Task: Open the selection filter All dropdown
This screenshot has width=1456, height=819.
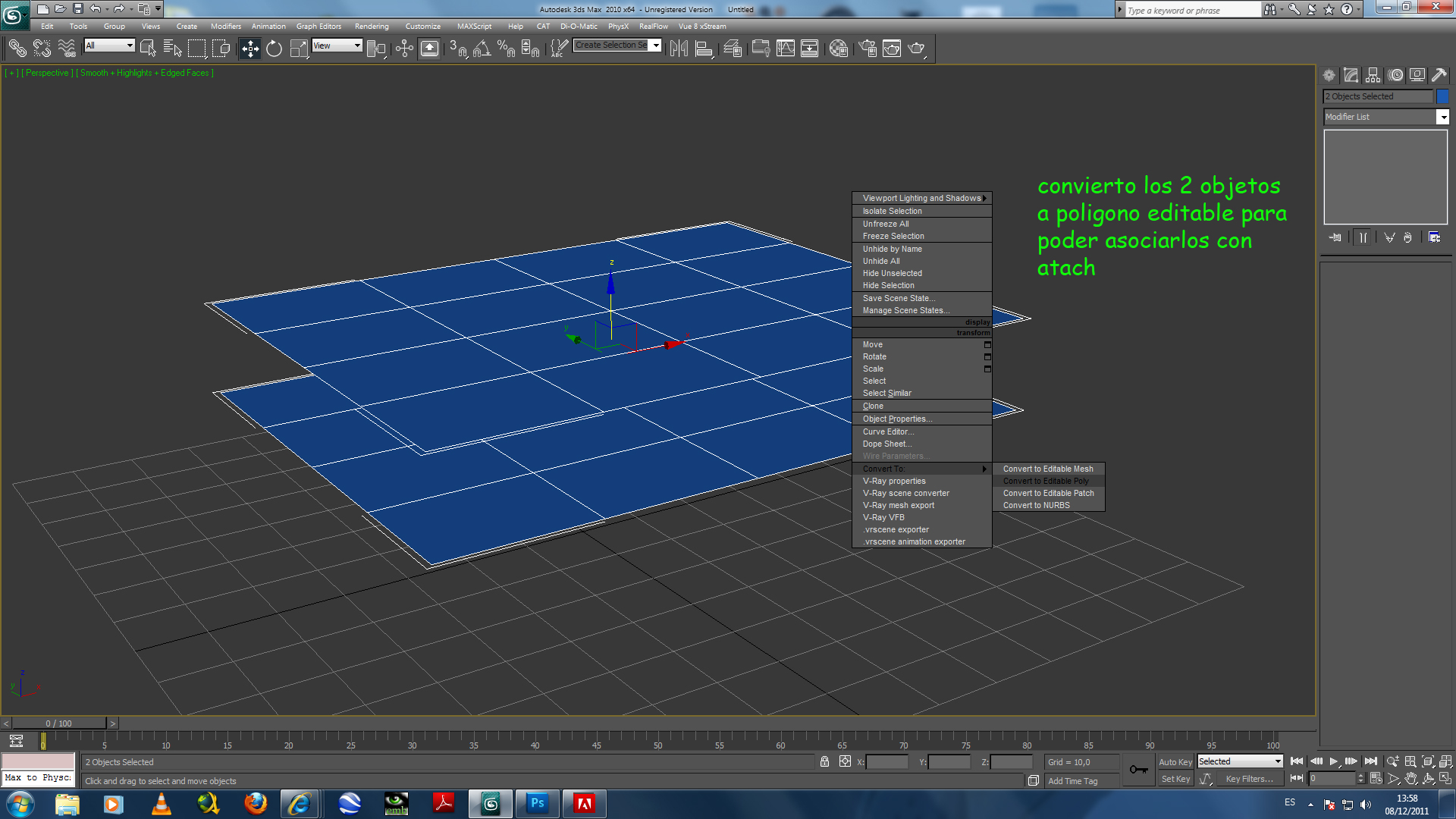Action: [110, 45]
